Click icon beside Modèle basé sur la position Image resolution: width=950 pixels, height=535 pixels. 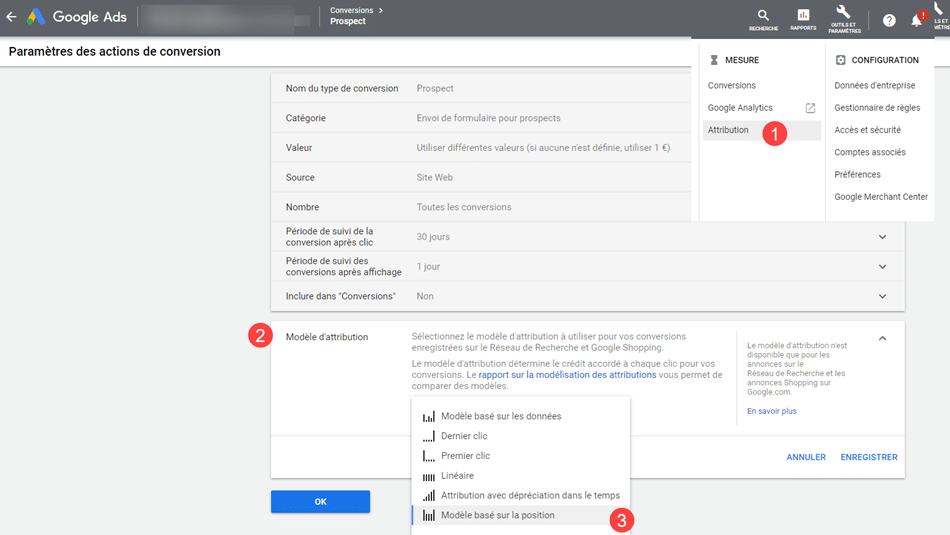(428, 516)
